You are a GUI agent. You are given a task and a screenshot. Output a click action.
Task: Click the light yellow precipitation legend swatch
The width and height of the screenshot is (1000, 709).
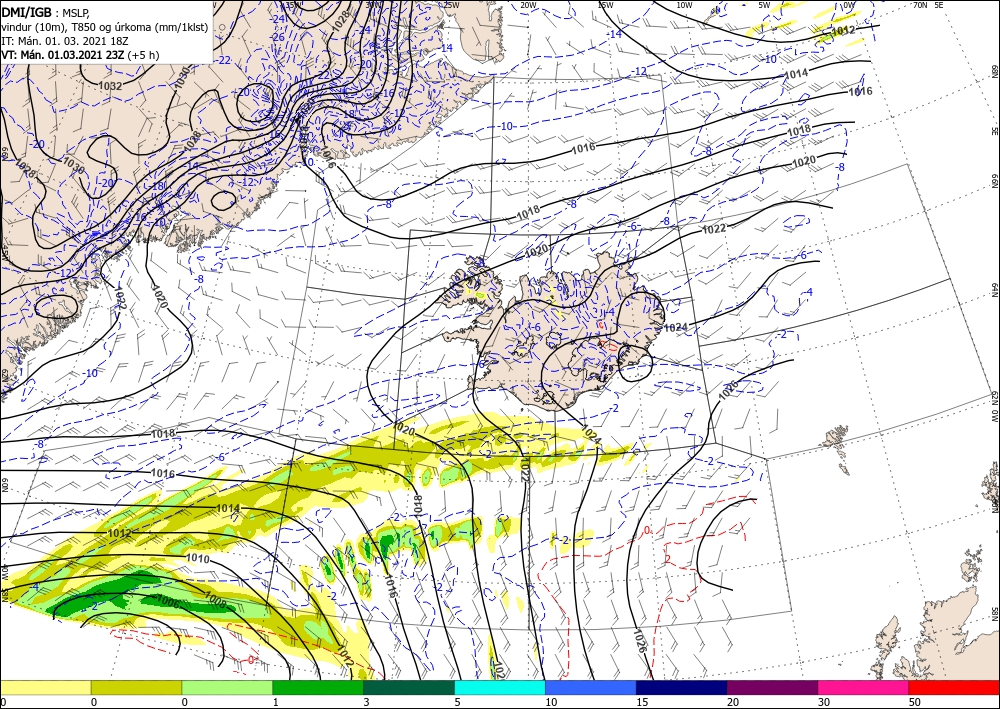pos(45,687)
